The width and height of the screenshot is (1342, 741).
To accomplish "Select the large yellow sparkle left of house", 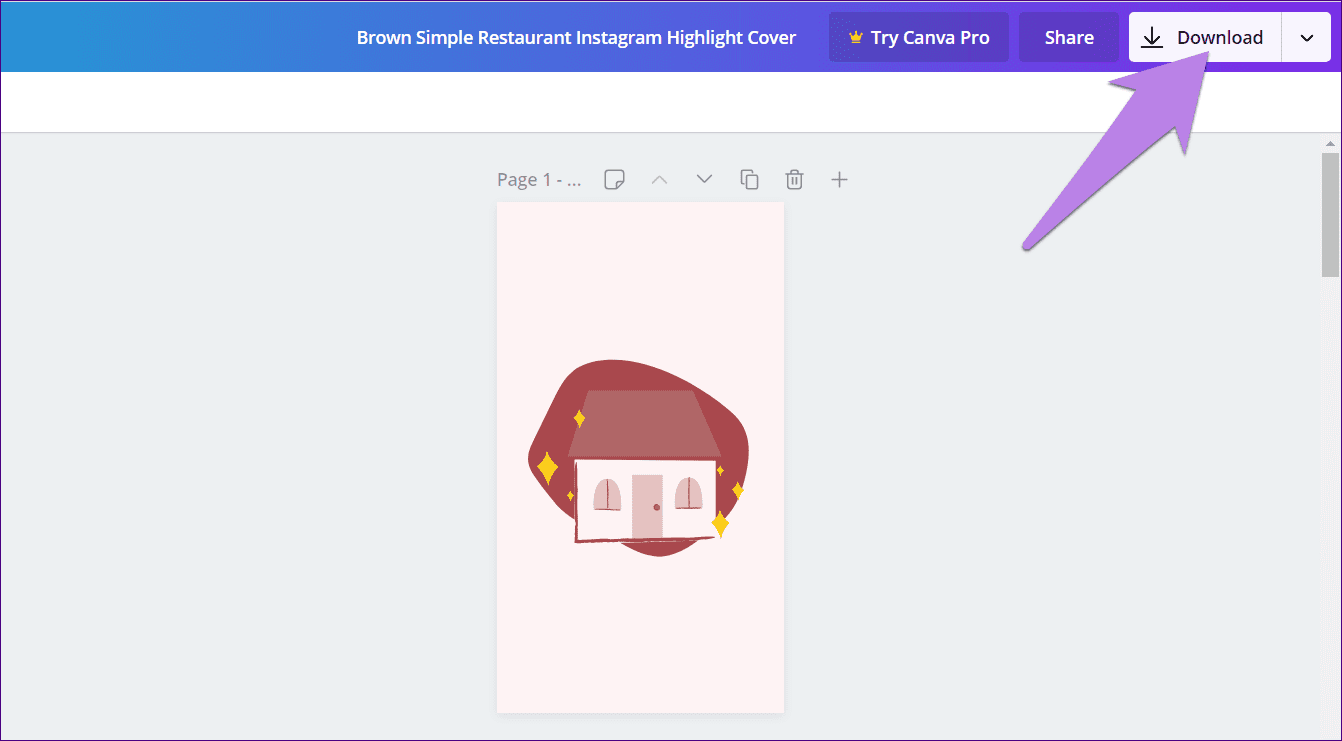I will pyautogui.click(x=547, y=468).
